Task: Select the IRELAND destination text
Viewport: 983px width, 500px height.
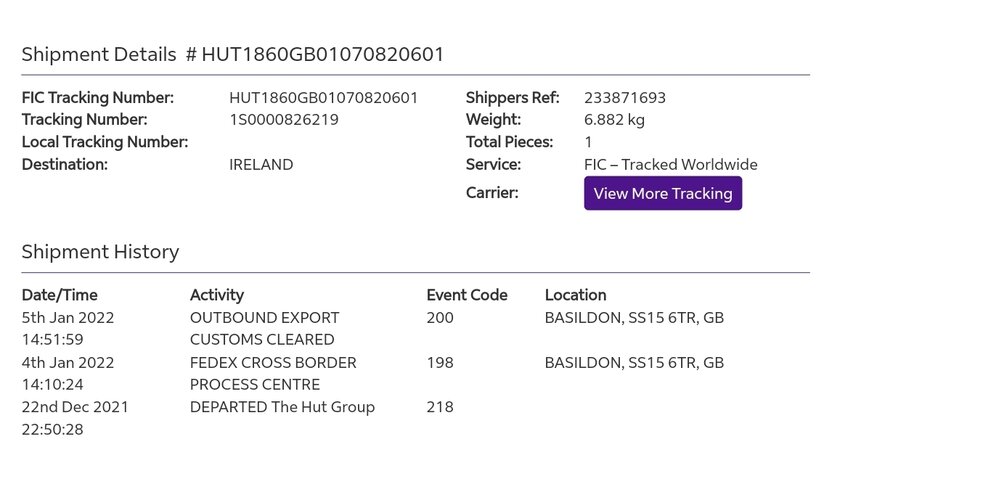Action: (261, 165)
